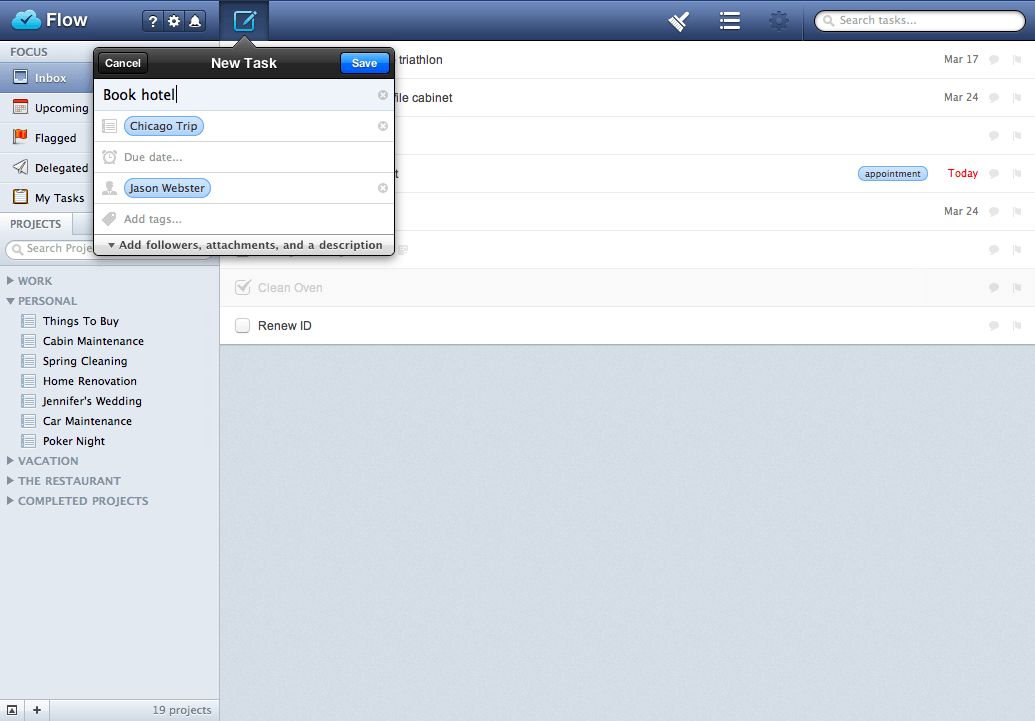Open Car Maintenance project

coord(87,421)
